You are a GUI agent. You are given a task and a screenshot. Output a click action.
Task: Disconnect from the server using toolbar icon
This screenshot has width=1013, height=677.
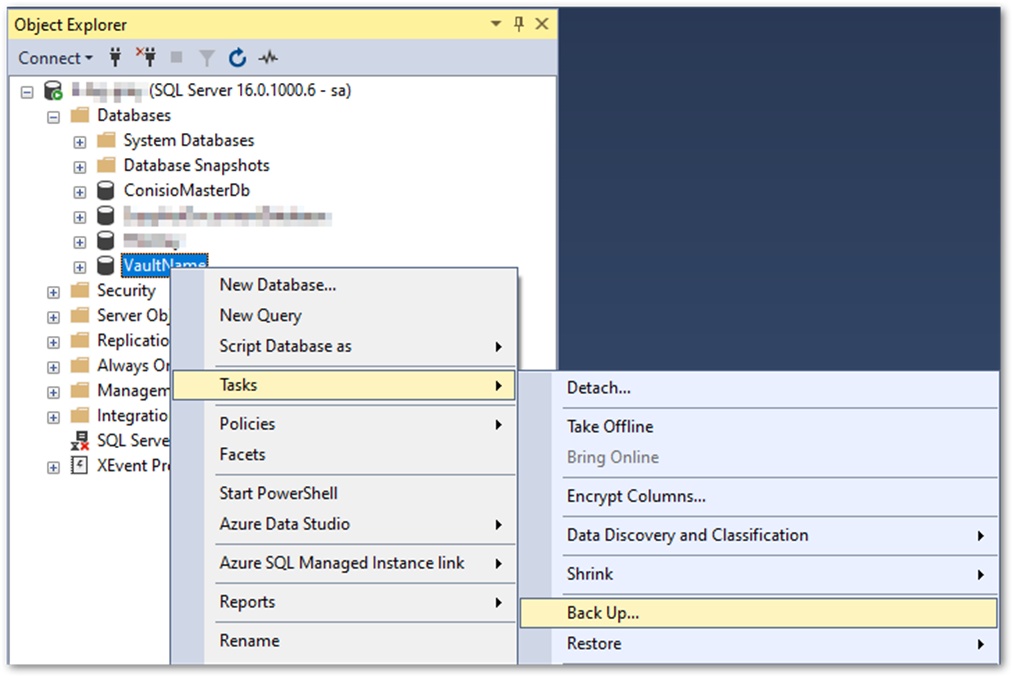[x=145, y=57]
